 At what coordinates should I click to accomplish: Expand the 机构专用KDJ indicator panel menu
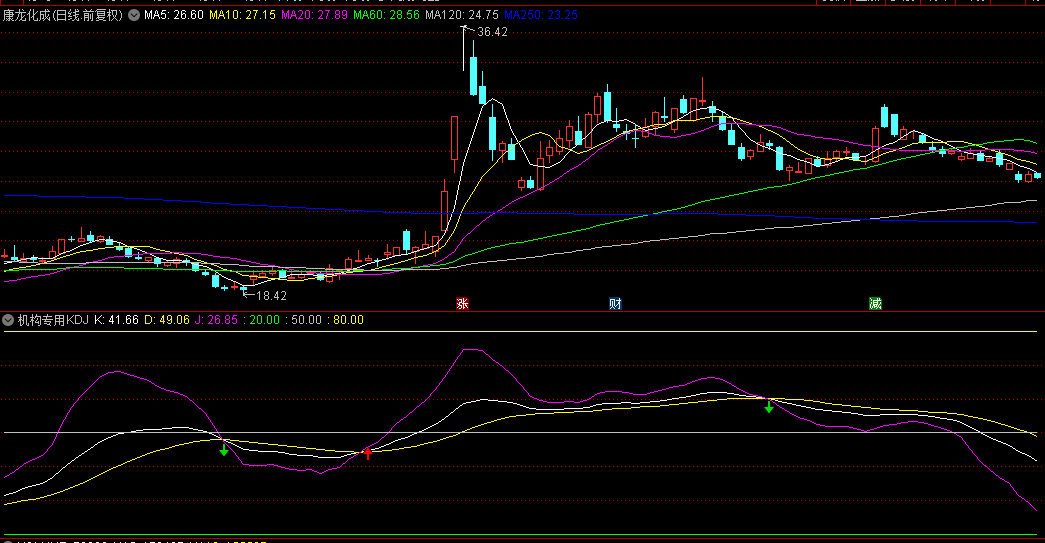(x=8, y=320)
